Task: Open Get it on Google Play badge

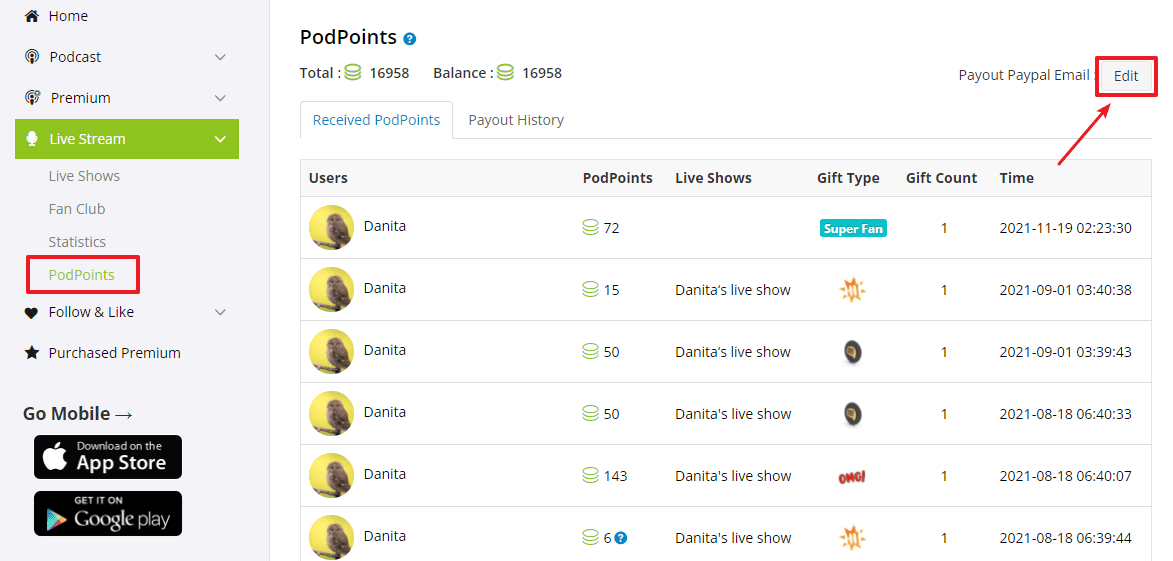Action: pyautogui.click(x=108, y=513)
